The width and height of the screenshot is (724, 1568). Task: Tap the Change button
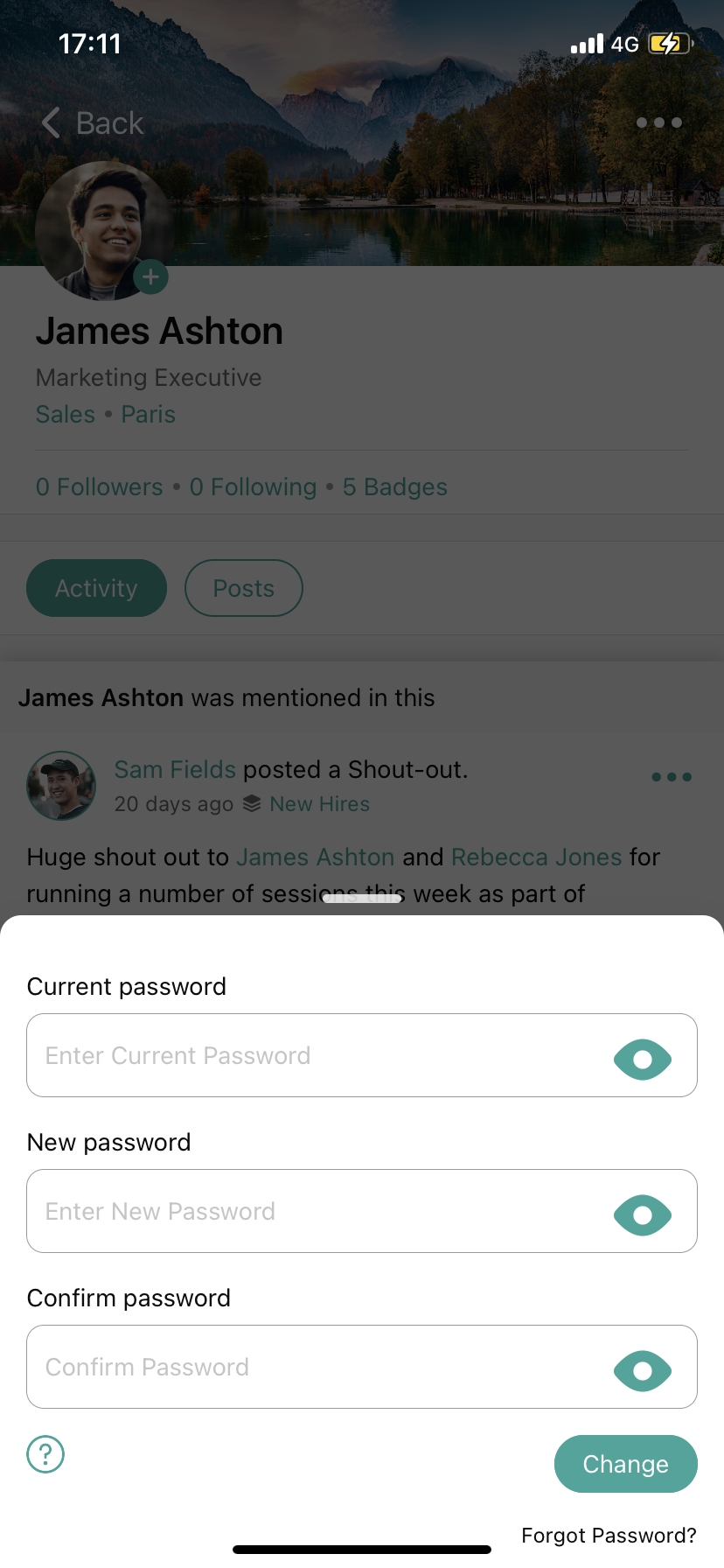click(x=626, y=1464)
